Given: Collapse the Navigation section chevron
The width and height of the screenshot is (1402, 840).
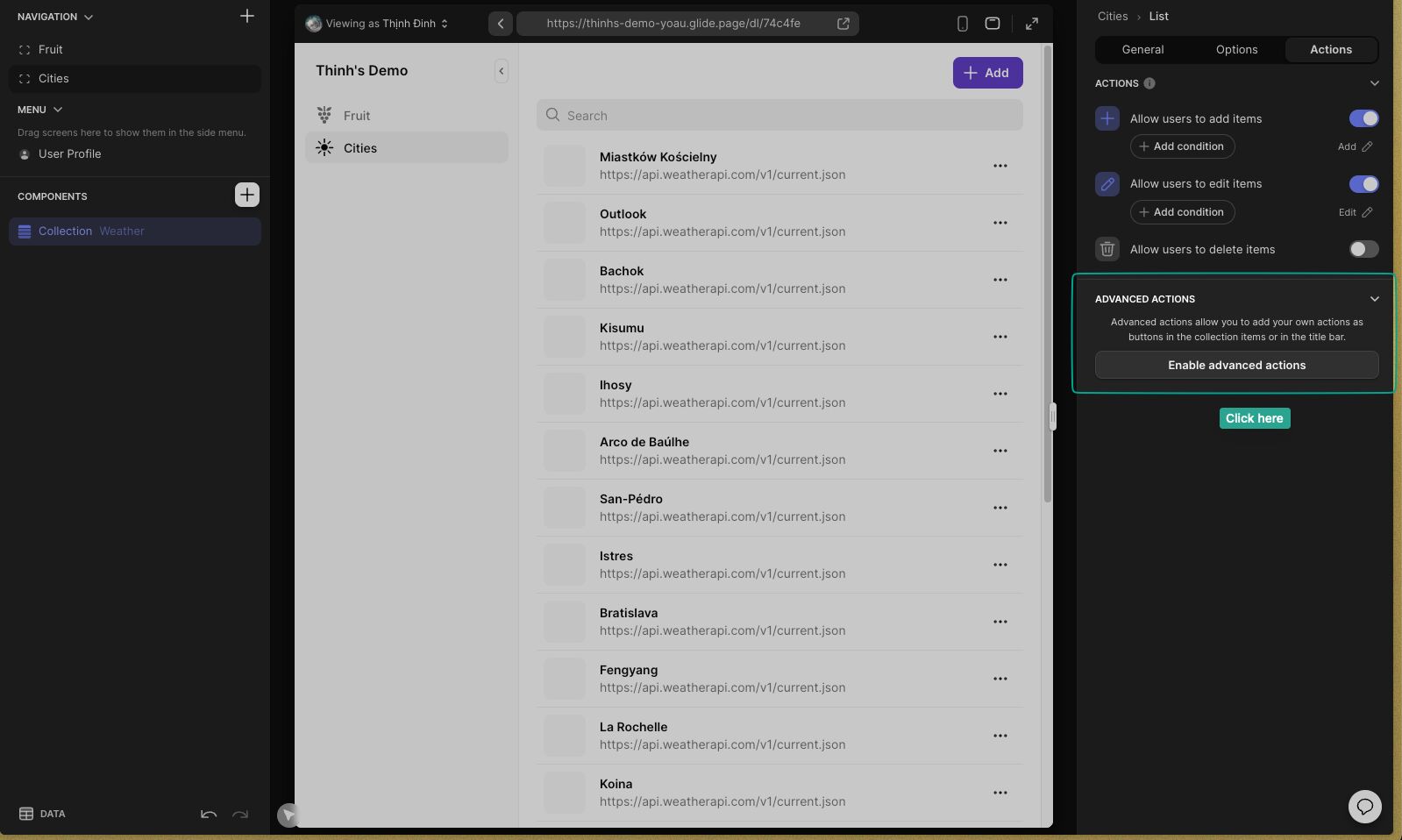Looking at the screenshot, I should click(89, 17).
